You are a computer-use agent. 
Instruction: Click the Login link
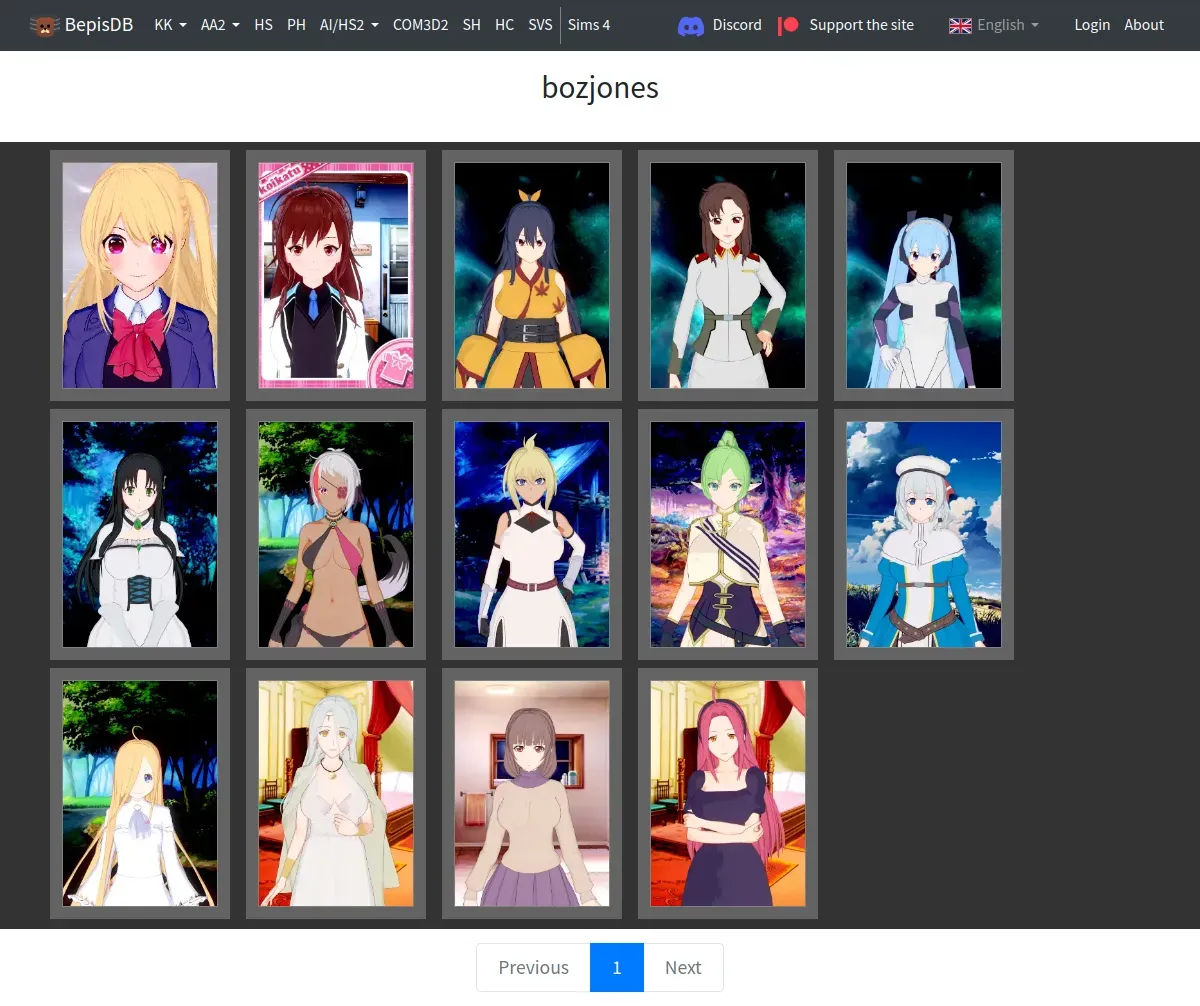click(x=1092, y=25)
